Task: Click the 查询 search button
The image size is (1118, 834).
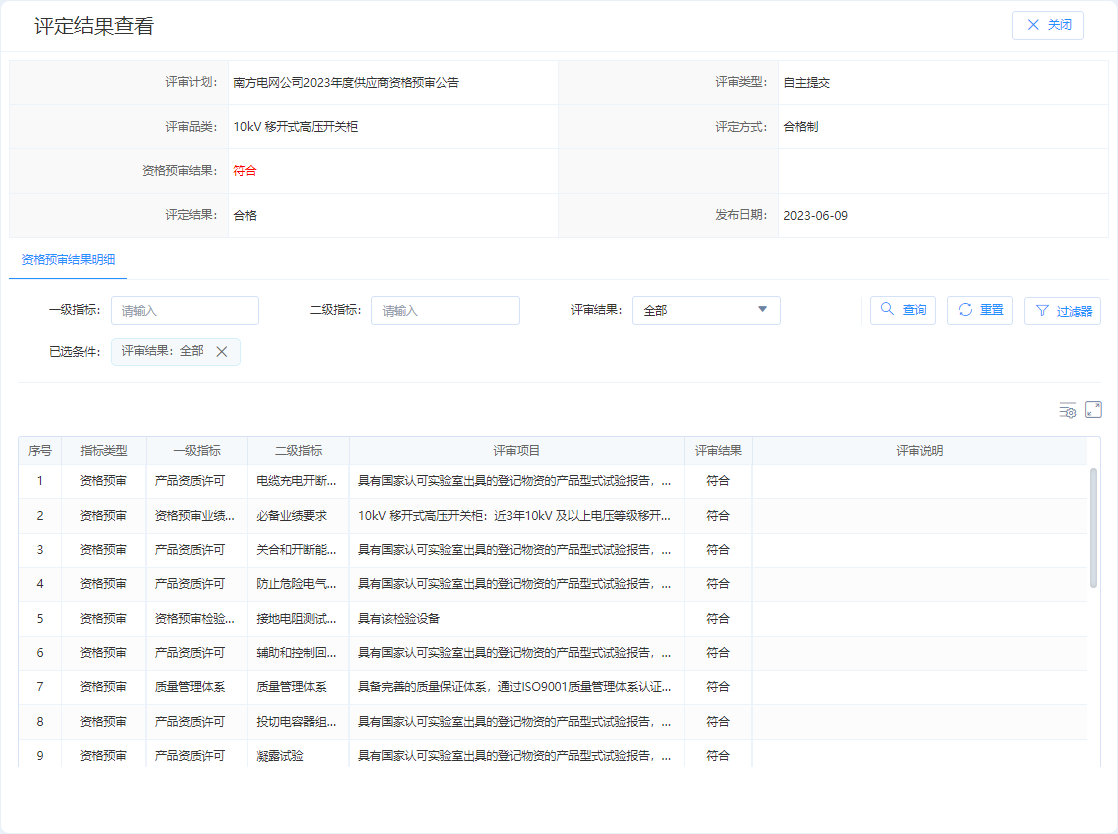Action: click(903, 310)
